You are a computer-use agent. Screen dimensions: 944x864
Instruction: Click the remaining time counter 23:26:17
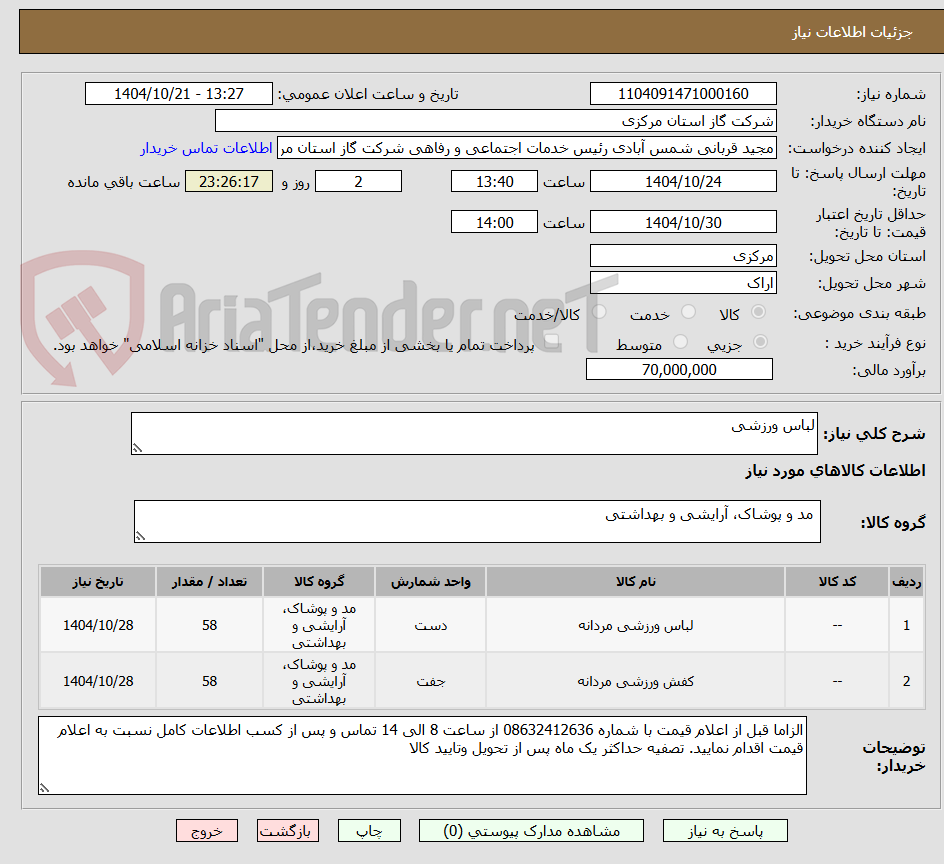coord(228,181)
